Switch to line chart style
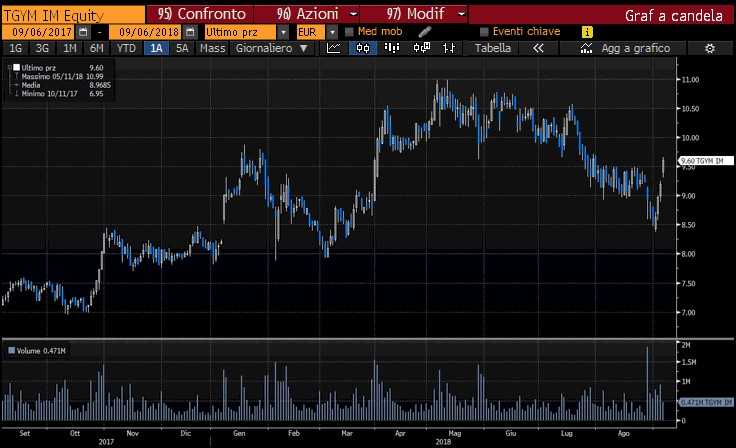Screen dimensions: 736x448 tap(334, 48)
